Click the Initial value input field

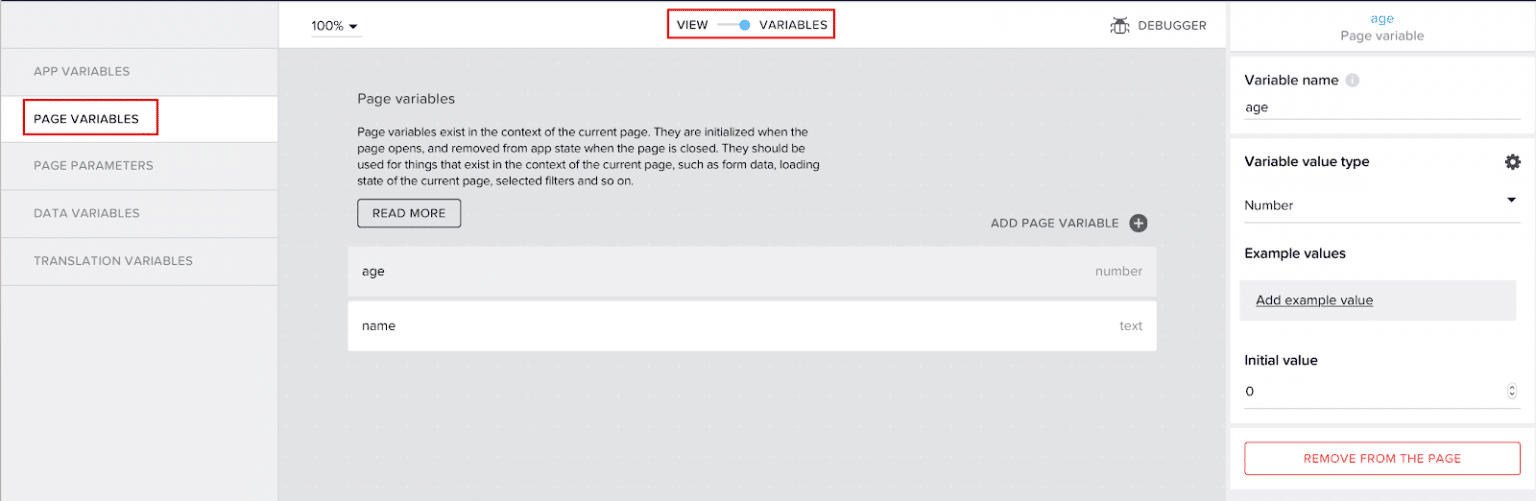1370,392
